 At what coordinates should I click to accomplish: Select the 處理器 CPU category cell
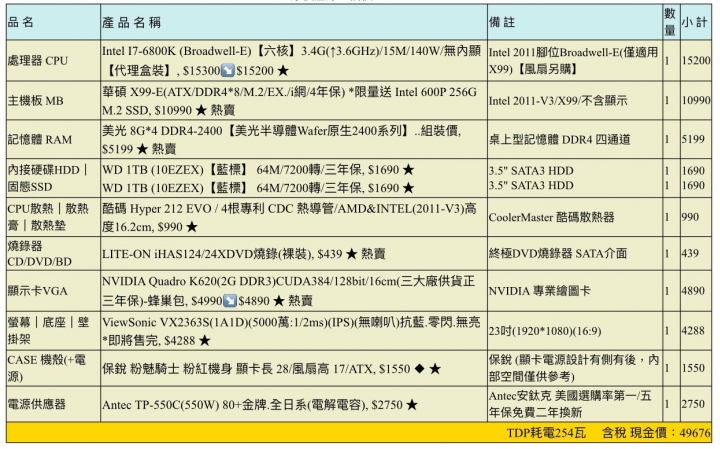(x=53, y=61)
